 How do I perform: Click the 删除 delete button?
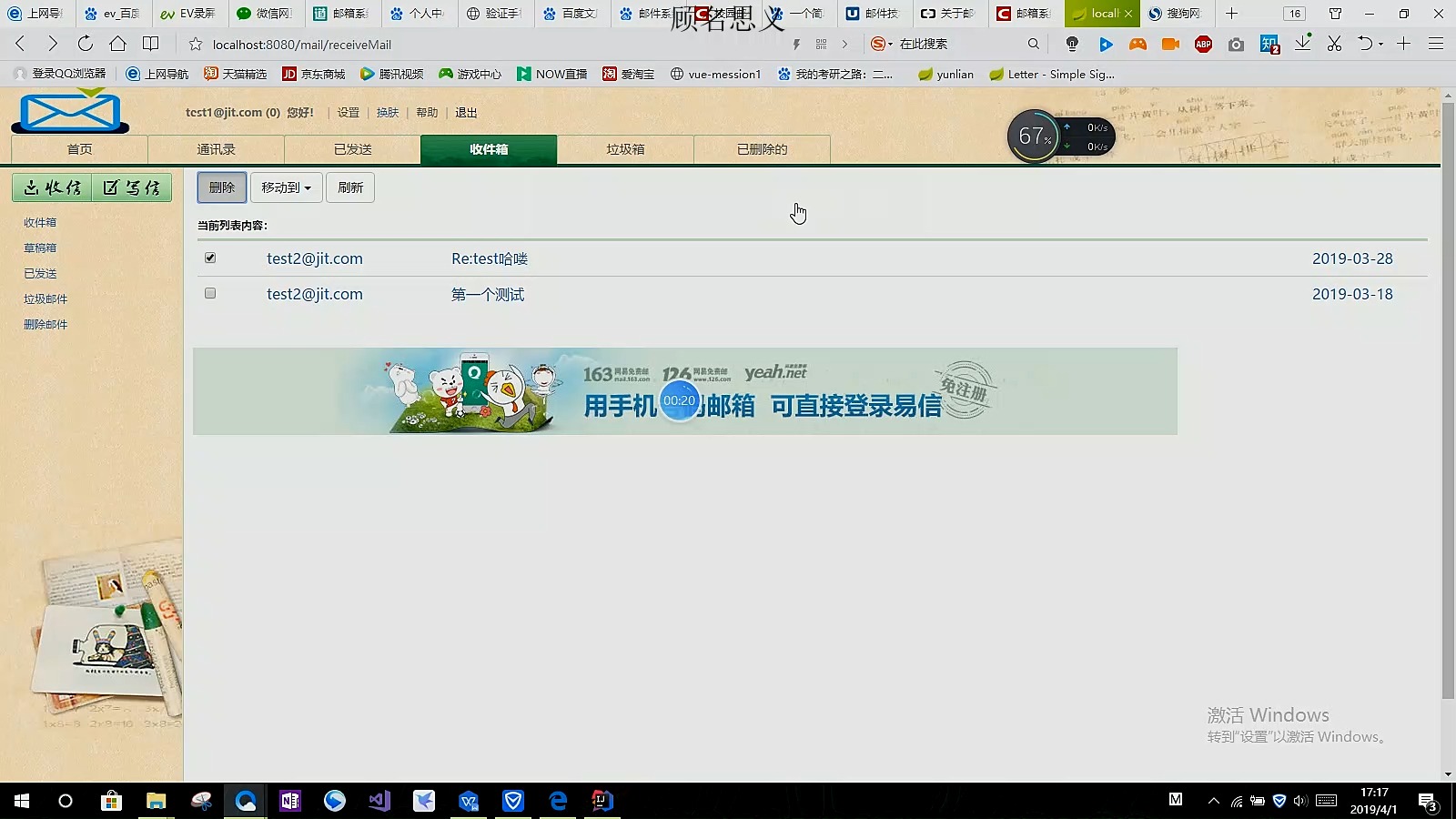tap(221, 187)
